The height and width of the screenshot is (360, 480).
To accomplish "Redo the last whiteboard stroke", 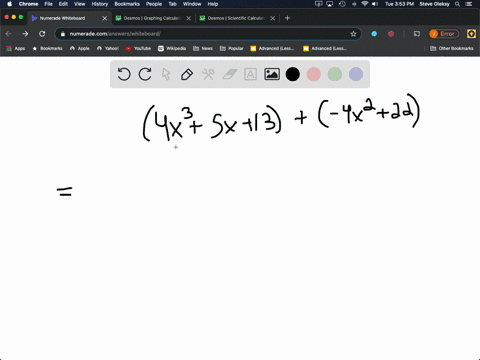I will 145,74.
